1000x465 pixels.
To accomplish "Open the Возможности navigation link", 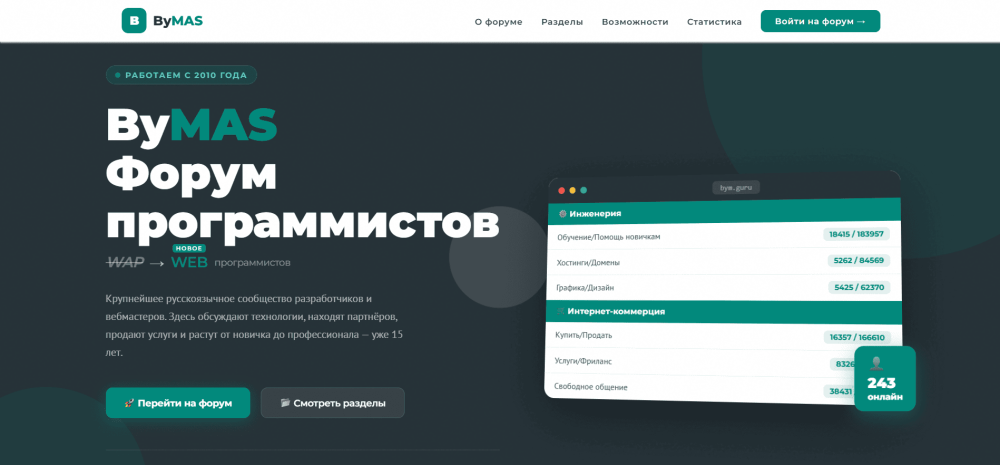I will tap(635, 21).
